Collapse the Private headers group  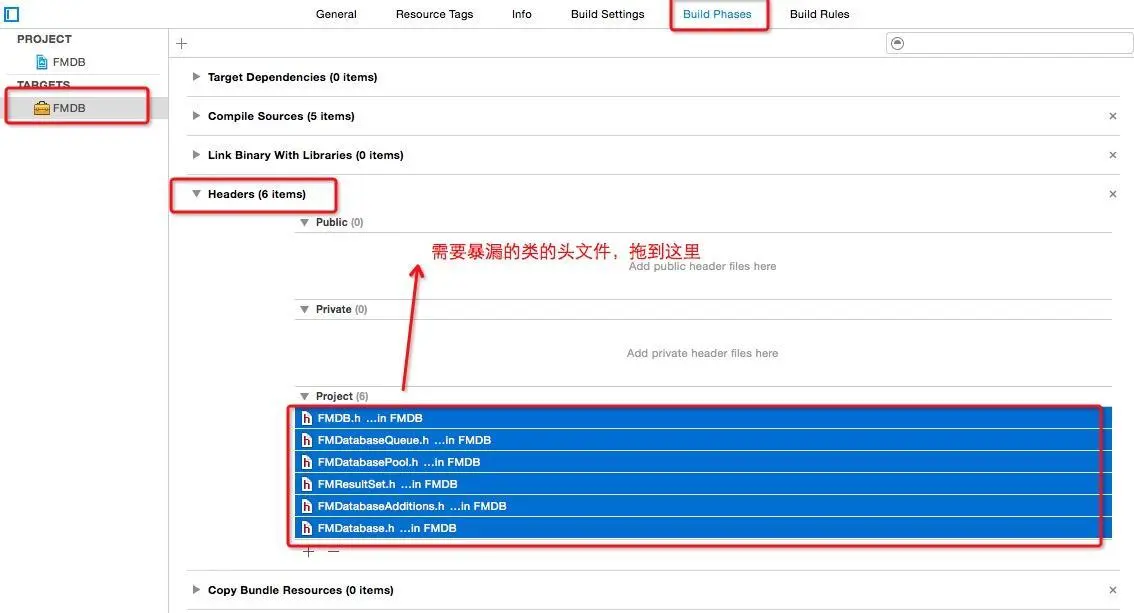coord(304,309)
